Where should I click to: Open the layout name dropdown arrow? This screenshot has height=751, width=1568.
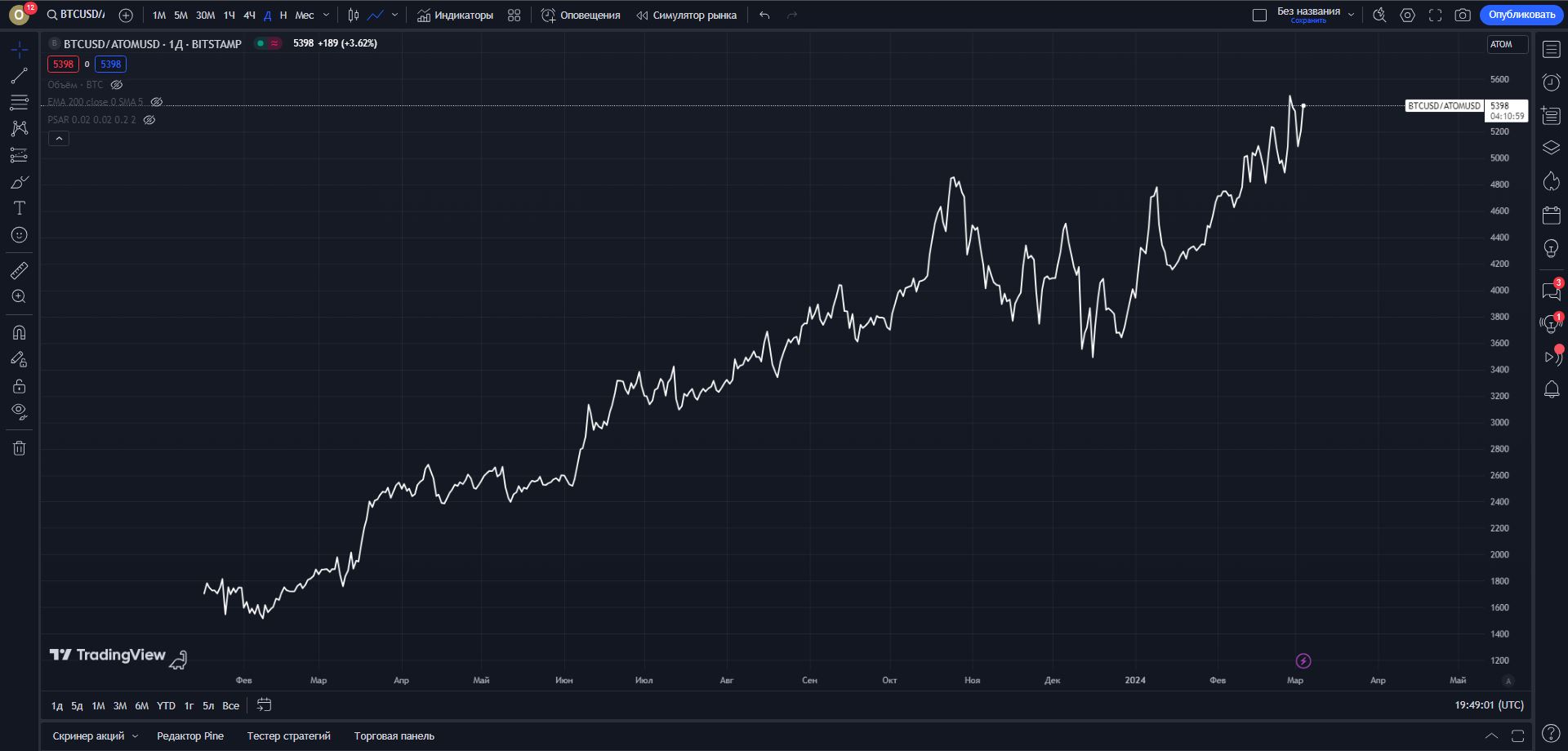point(1351,15)
